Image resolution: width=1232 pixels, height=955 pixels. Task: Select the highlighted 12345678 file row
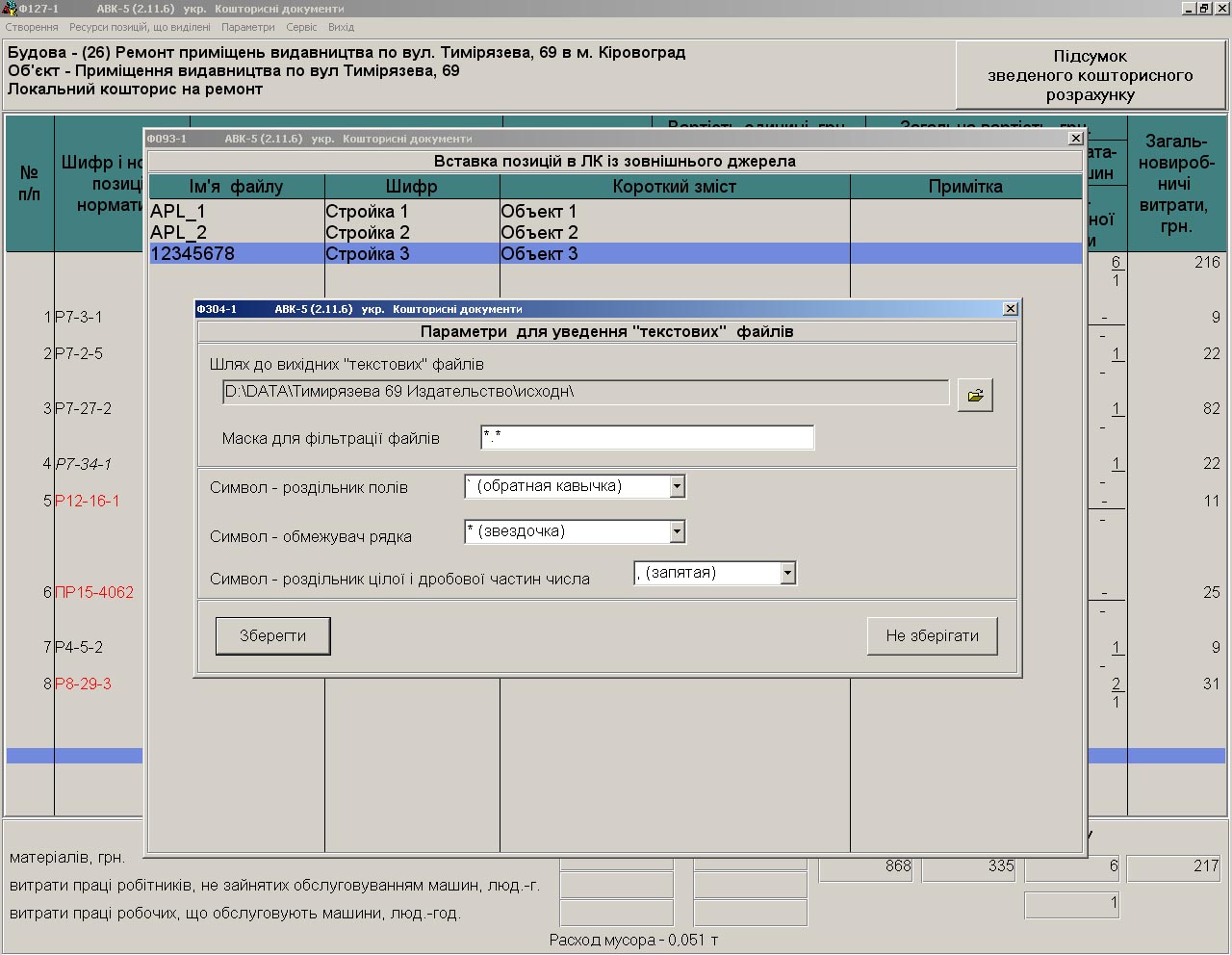192,254
